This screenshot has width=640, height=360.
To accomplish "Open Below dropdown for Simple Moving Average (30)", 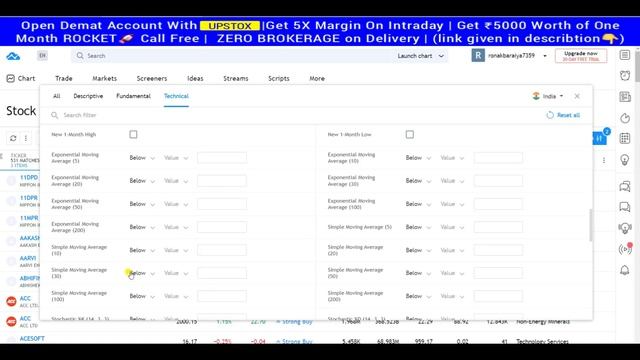I will (142, 273).
